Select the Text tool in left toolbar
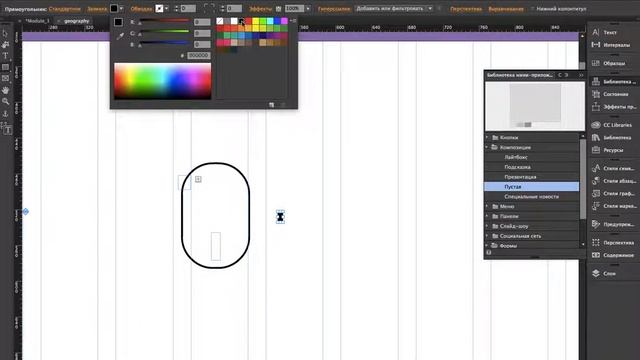640x360 pixels. click(5, 56)
